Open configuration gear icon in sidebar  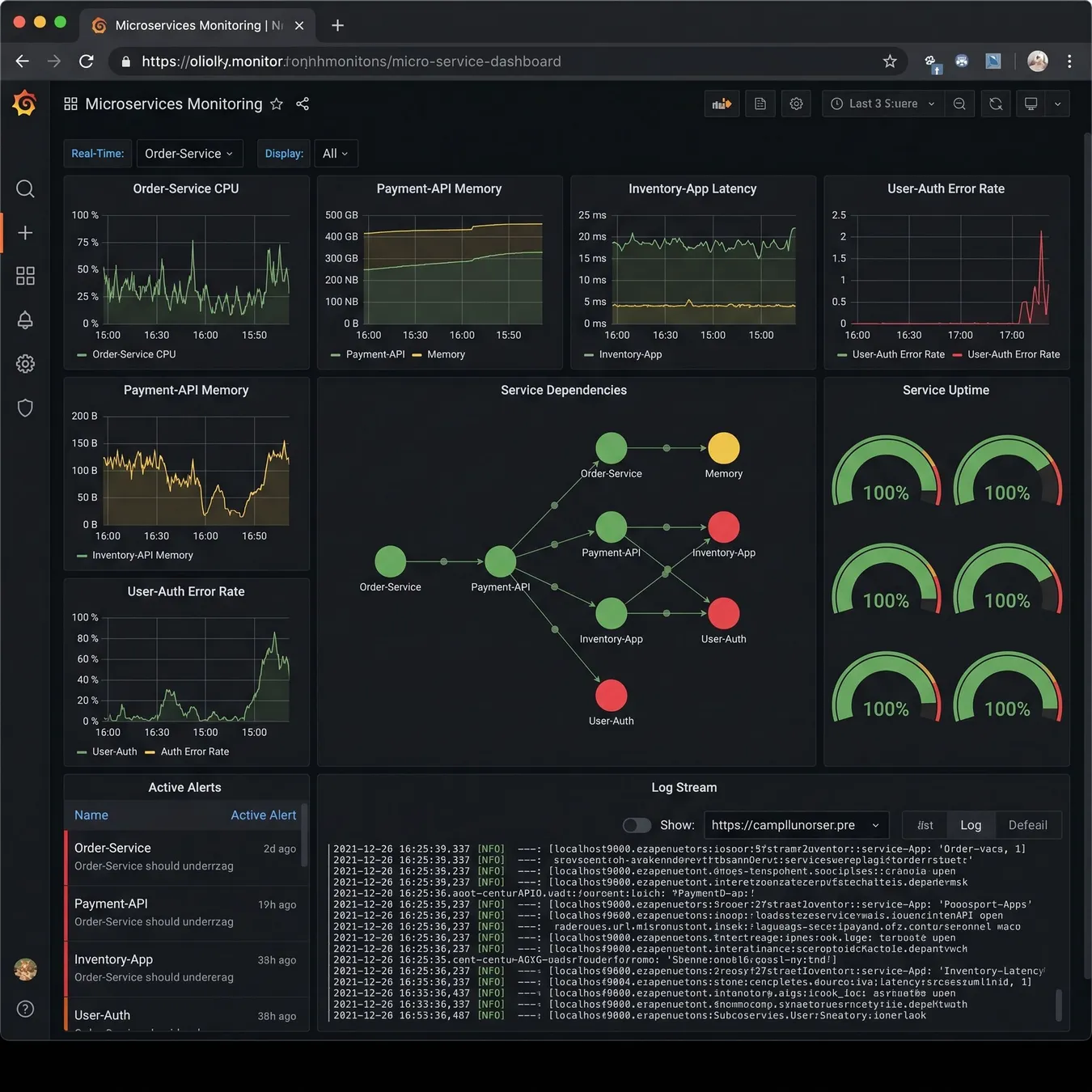25,364
